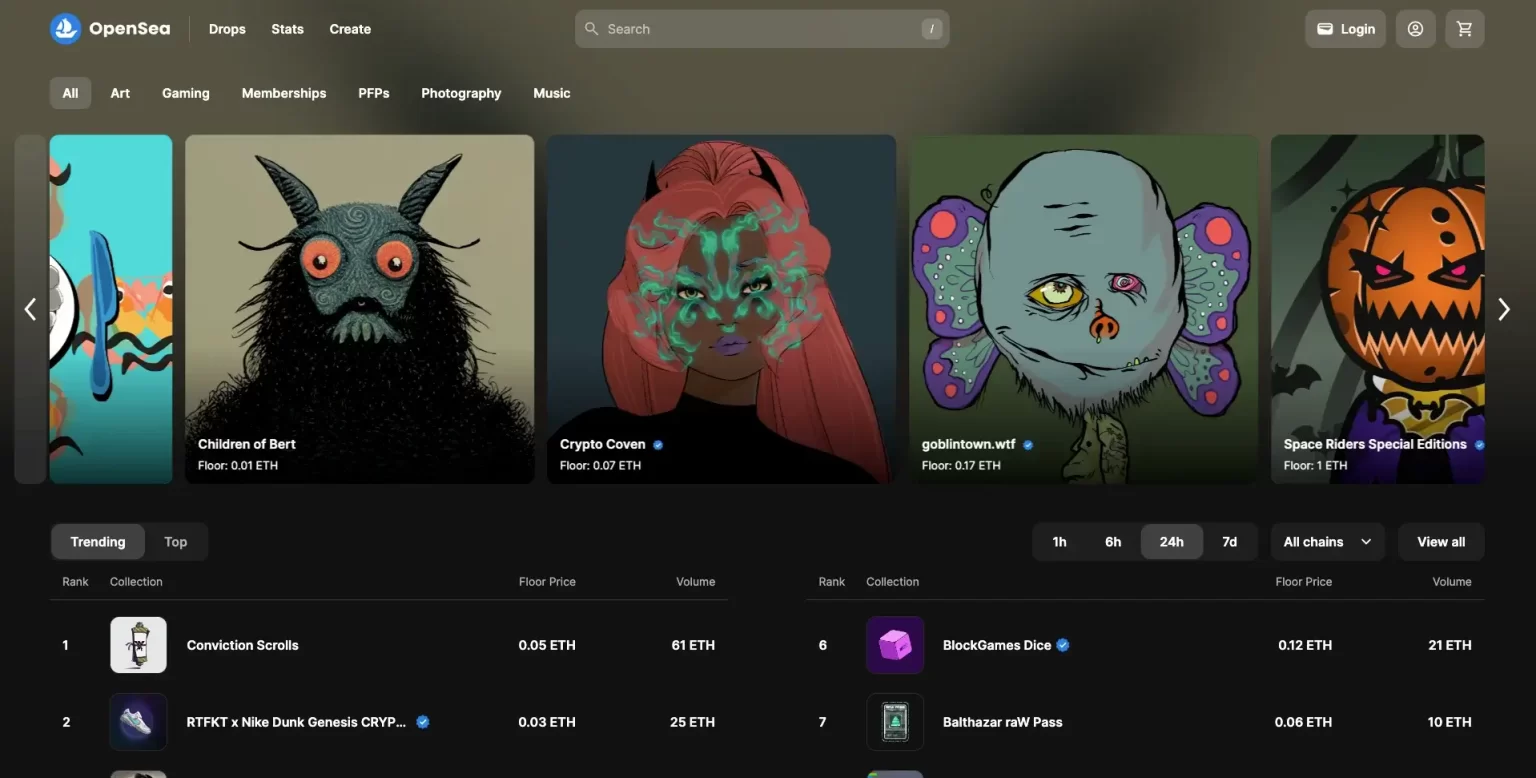Click the Conviction Scrolls collection icon
1536x778 pixels.
(138, 645)
